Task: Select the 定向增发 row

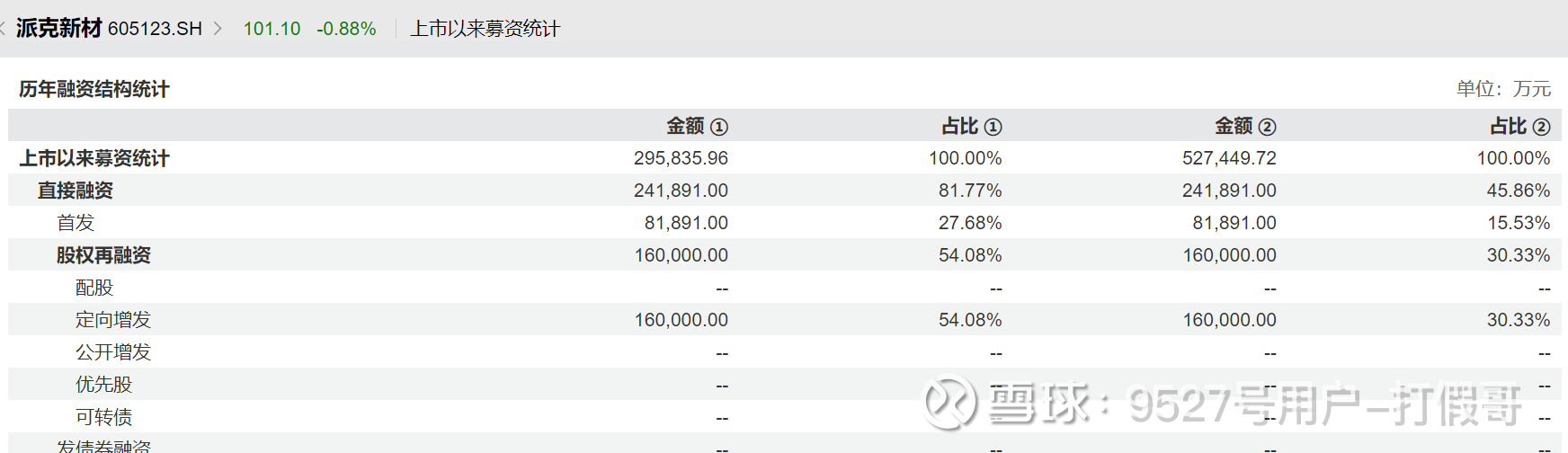Action: click(113, 320)
